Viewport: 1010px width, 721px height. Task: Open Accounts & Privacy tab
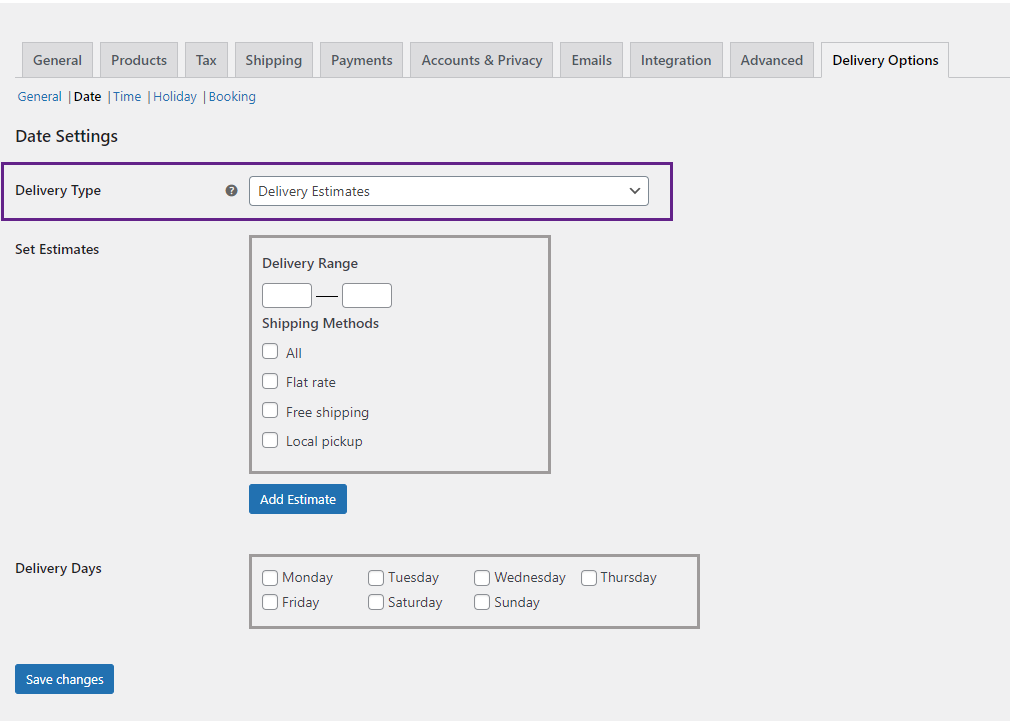pyautogui.click(x=482, y=60)
